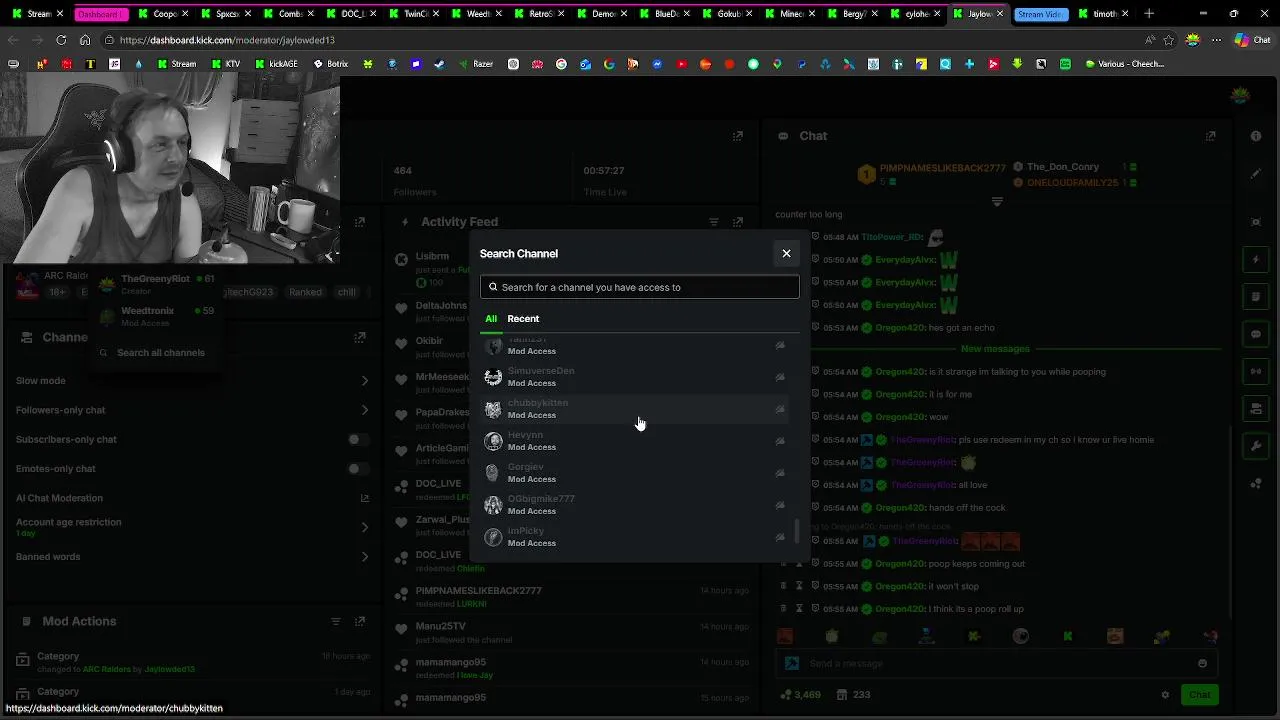Click the info icon in the right sidebar
This screenshot has width=1280, height=720.
tap(1256, 136)
